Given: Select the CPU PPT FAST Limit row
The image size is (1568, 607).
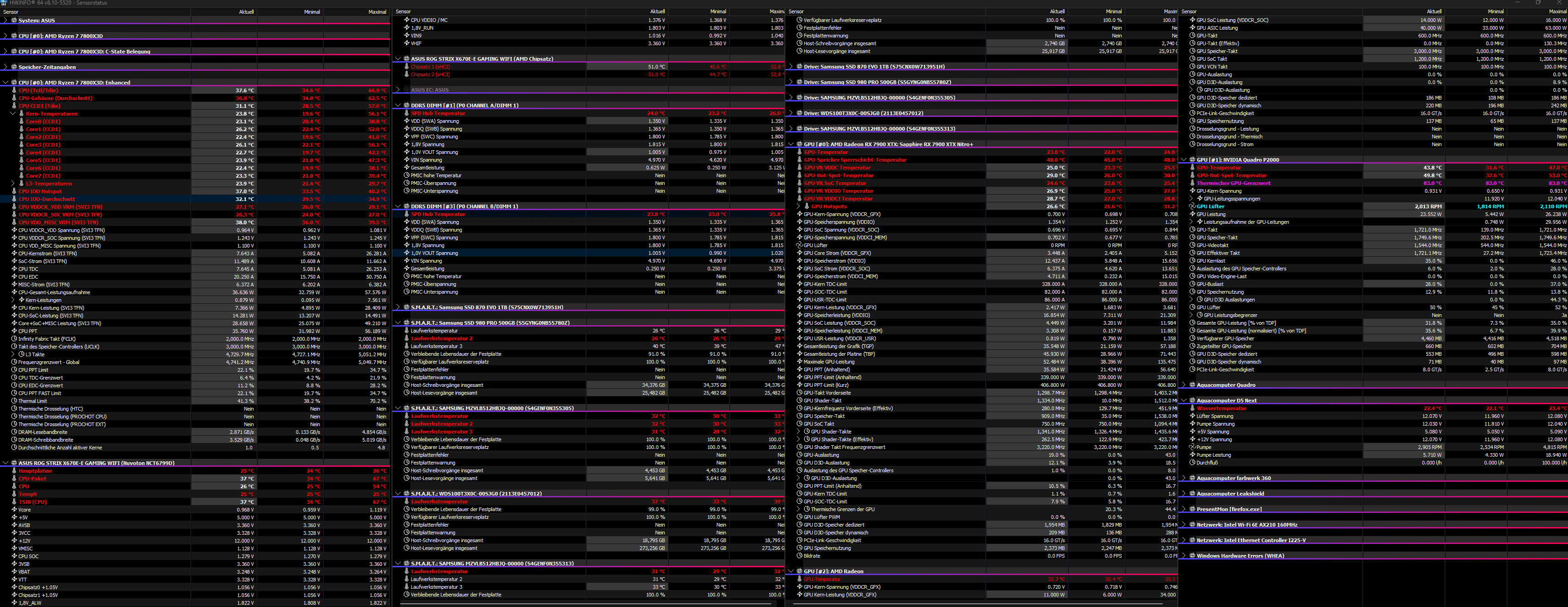Looking at the screenshot, I should point(195,394).
